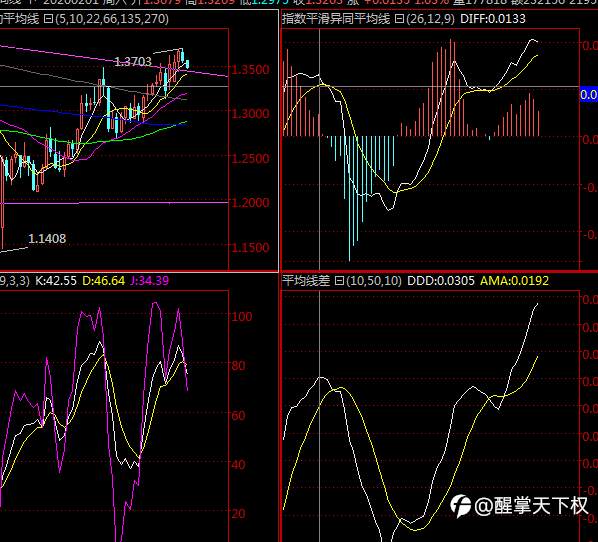Select the 100 level on KDJ axis

click(242, 317)
